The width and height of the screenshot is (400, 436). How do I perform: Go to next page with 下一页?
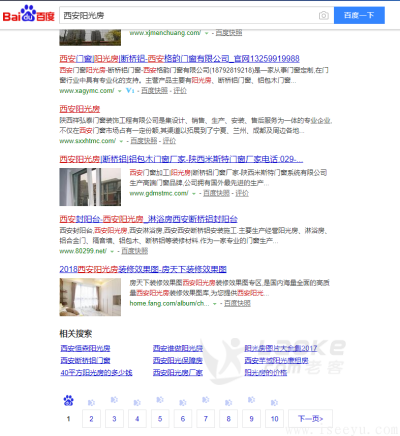[310, 419]
